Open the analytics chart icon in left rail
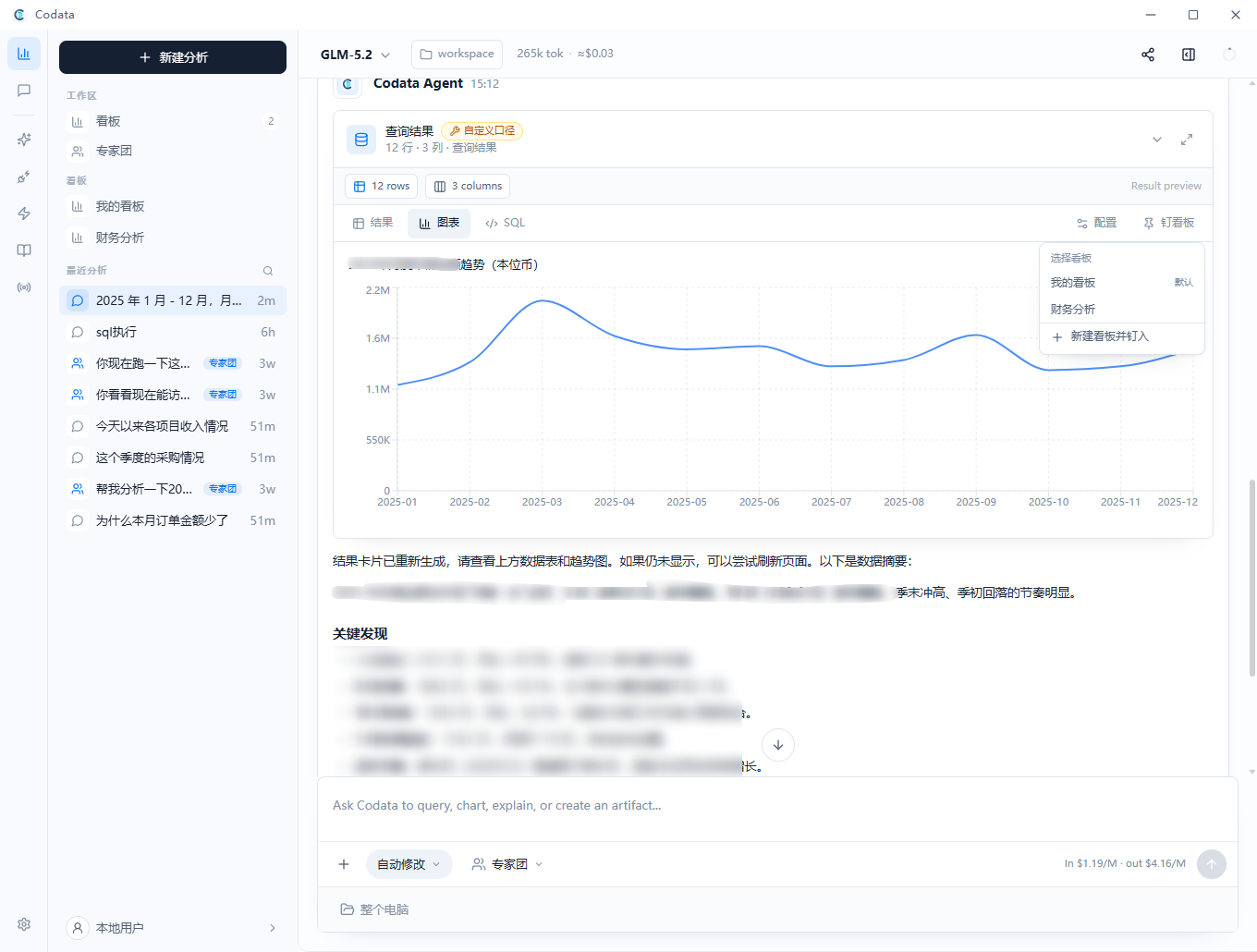 (x=24, y=54)
